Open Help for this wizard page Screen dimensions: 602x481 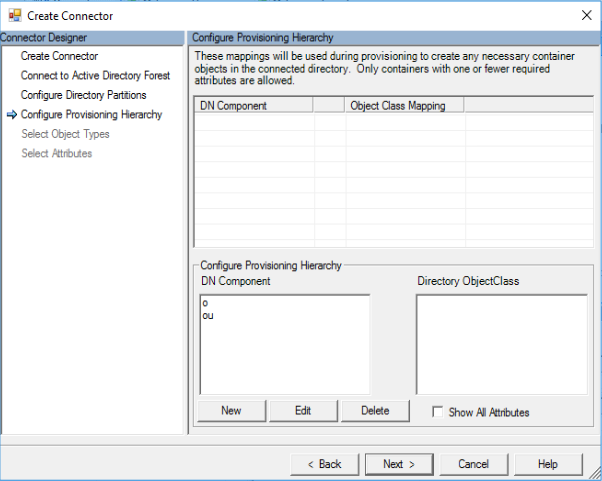[547, 464]
